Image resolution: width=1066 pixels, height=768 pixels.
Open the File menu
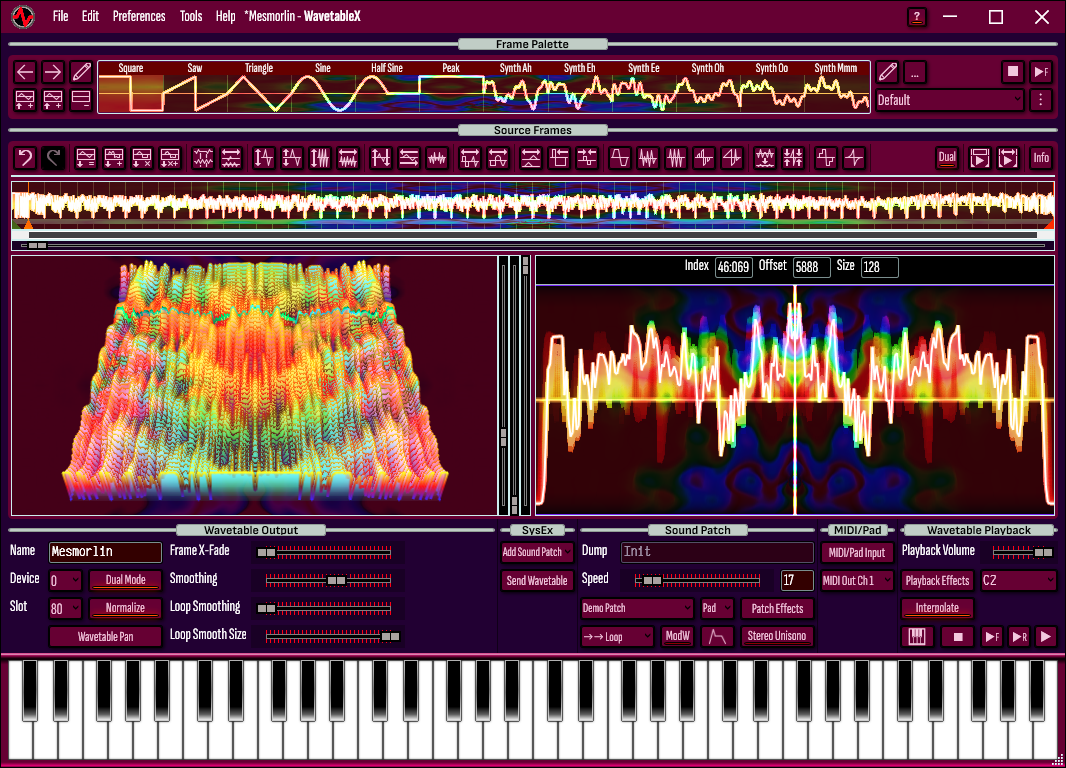pos(61,16)
